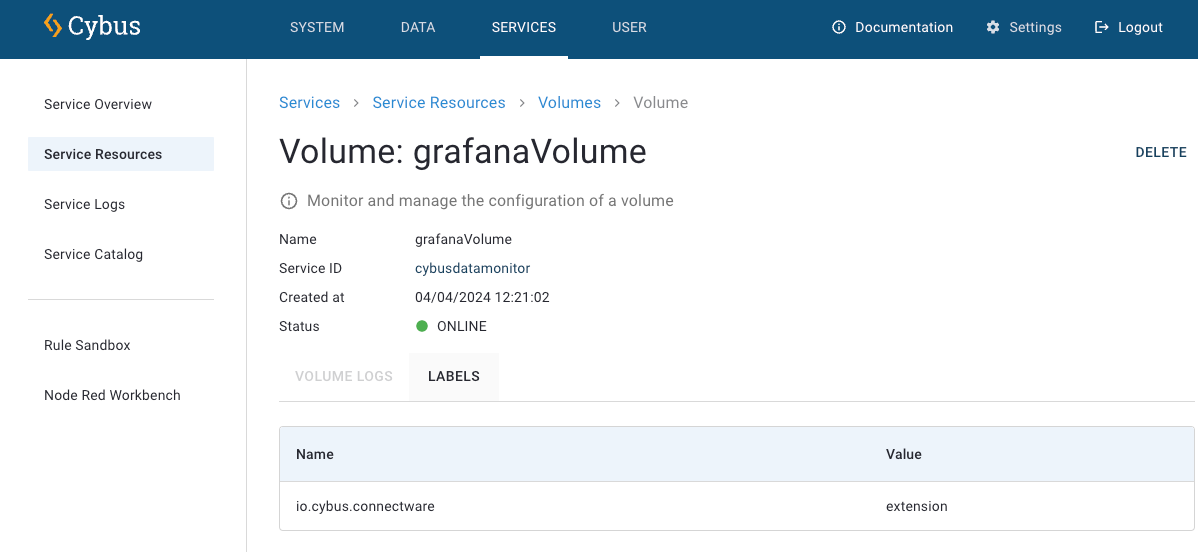
Task: Switch to the VOLUME LOGS tab
Action: 344,377
